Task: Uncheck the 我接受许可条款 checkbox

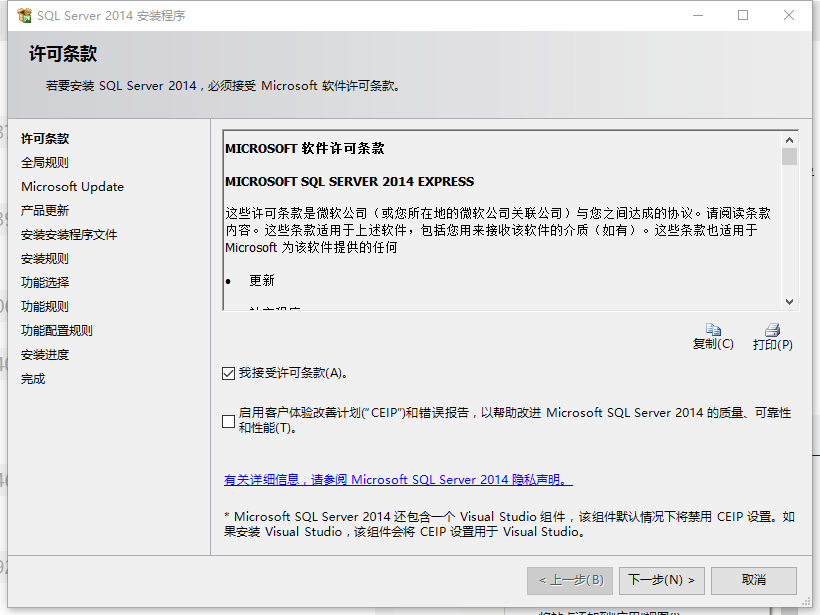Action: [229, 373]
